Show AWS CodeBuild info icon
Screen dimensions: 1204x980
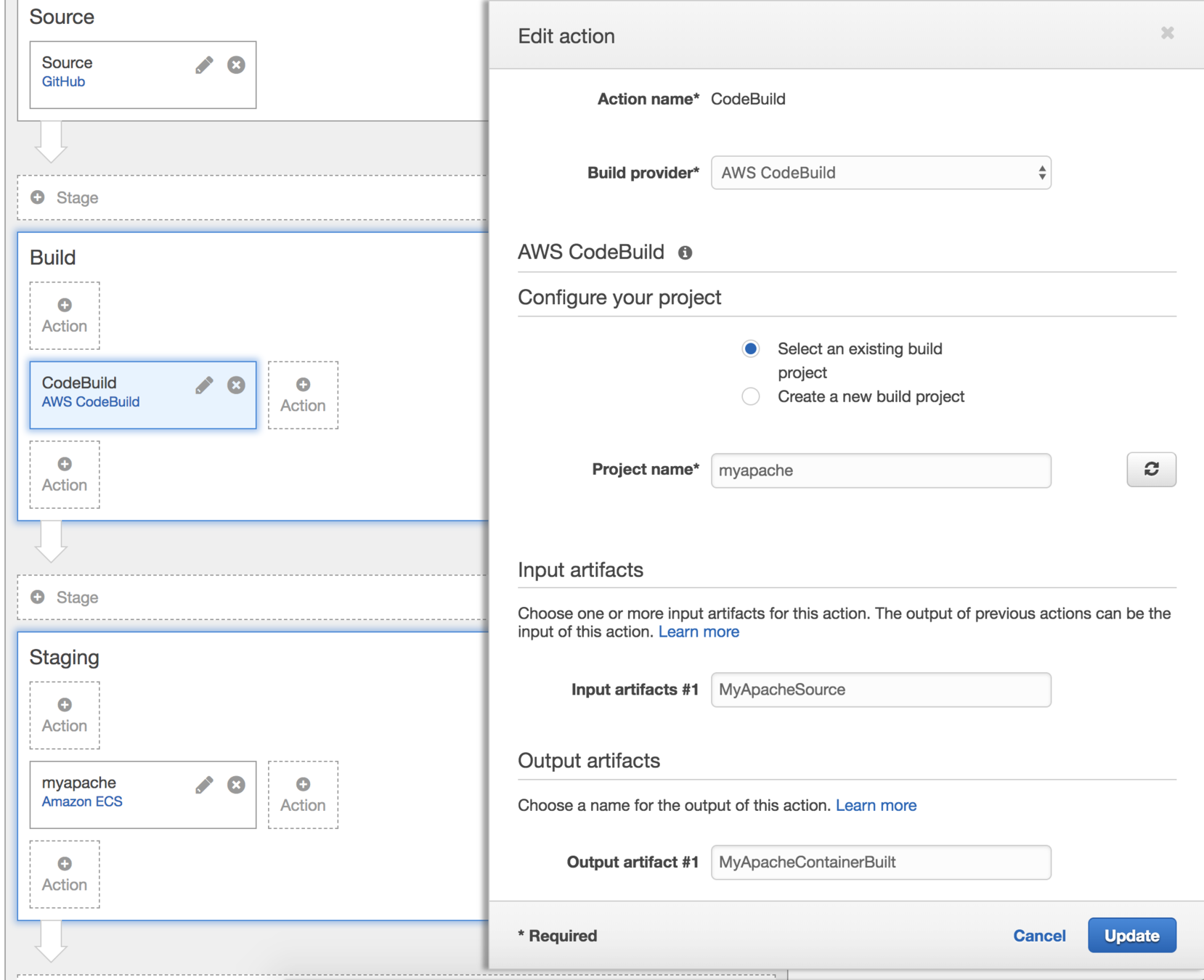click(685, 253)
